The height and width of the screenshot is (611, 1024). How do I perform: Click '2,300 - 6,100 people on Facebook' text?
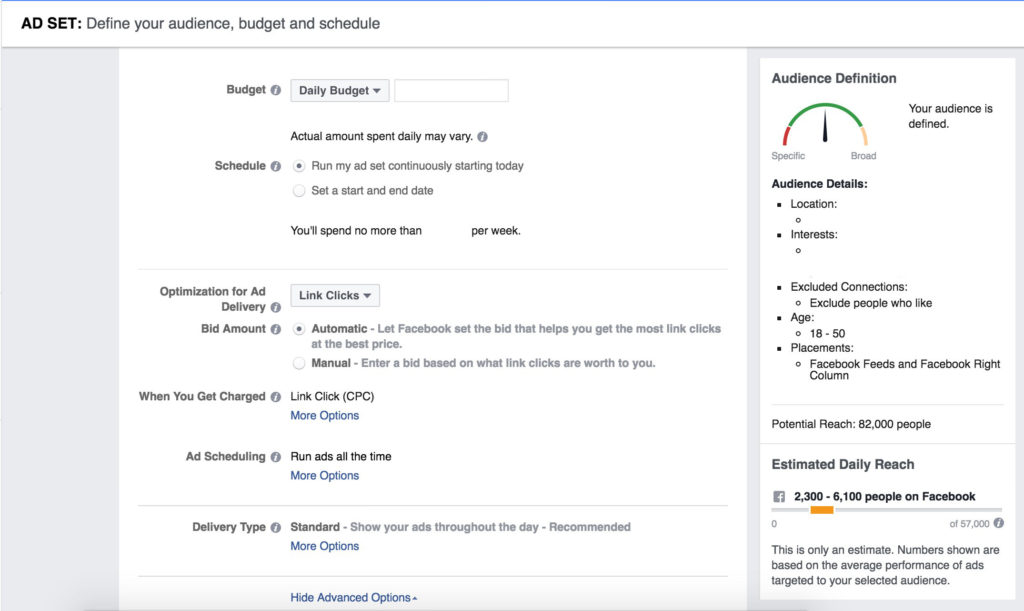click(884, 497)
